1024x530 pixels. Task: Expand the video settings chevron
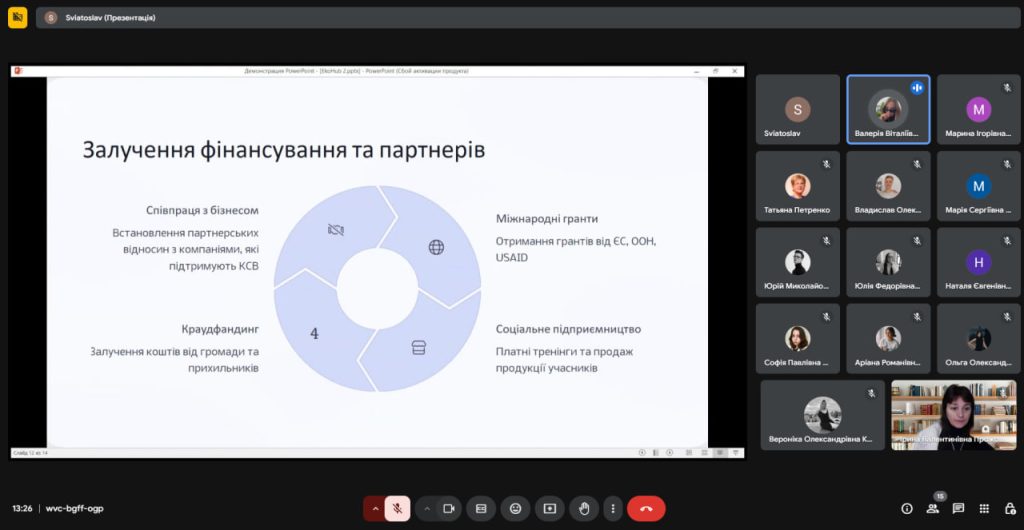(426, 508)
